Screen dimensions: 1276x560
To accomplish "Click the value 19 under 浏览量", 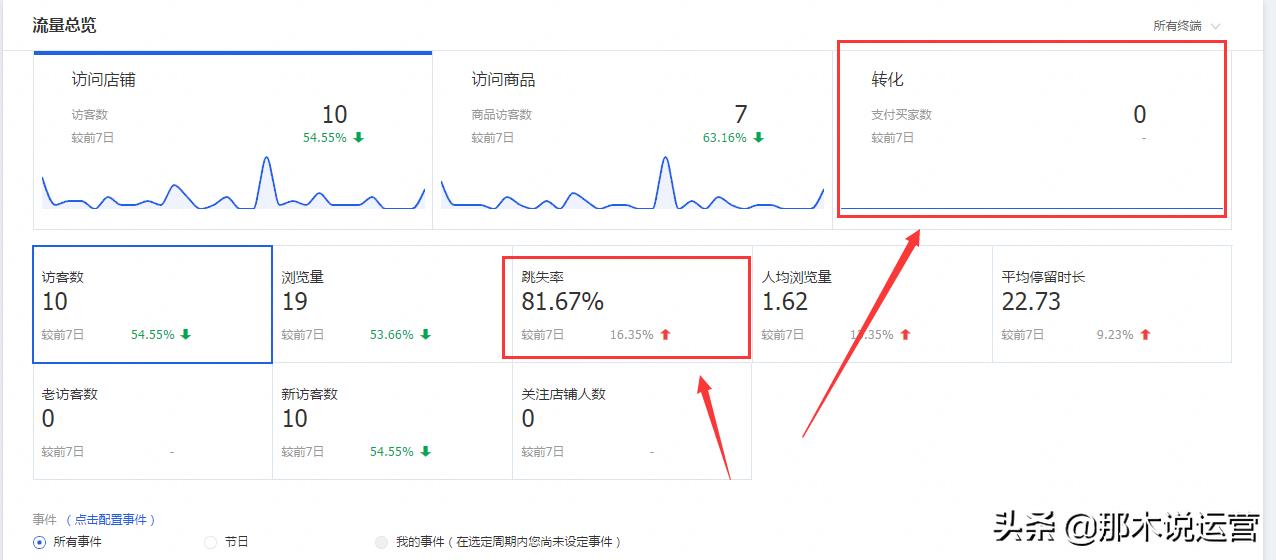I will click(295, 302).
